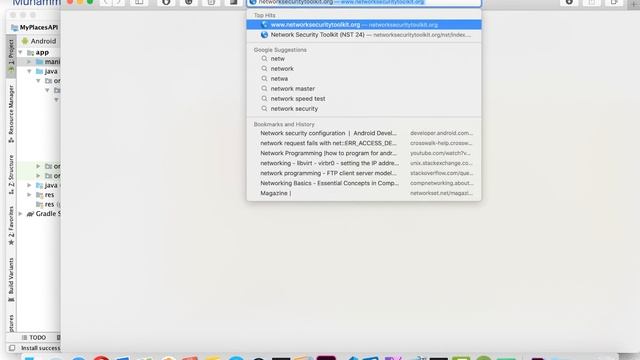This screenshot has height=360, width=640.
Task: Click the Android robot icon in project header
Action: 25,41
